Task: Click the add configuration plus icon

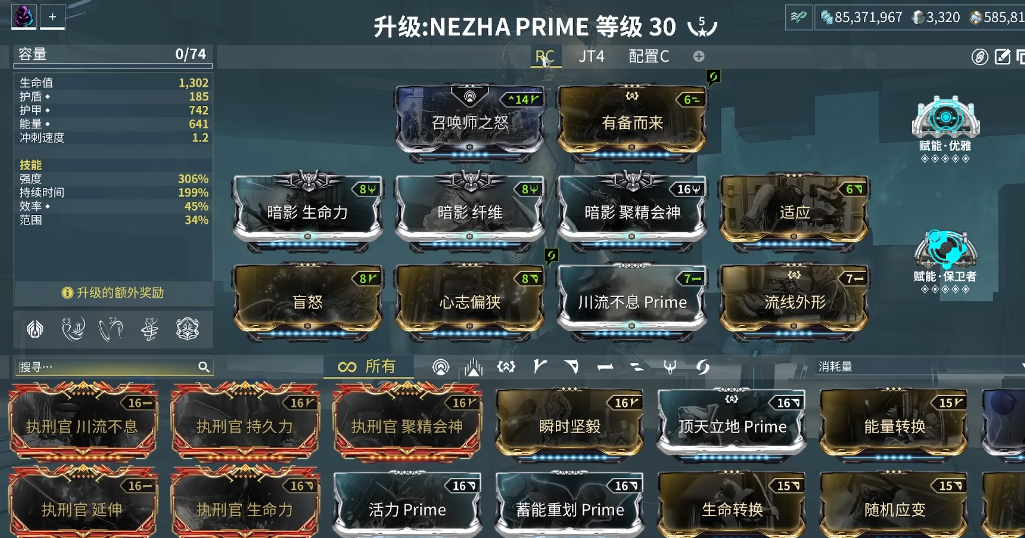Action: pyautogui.click(x=699, y=57)
